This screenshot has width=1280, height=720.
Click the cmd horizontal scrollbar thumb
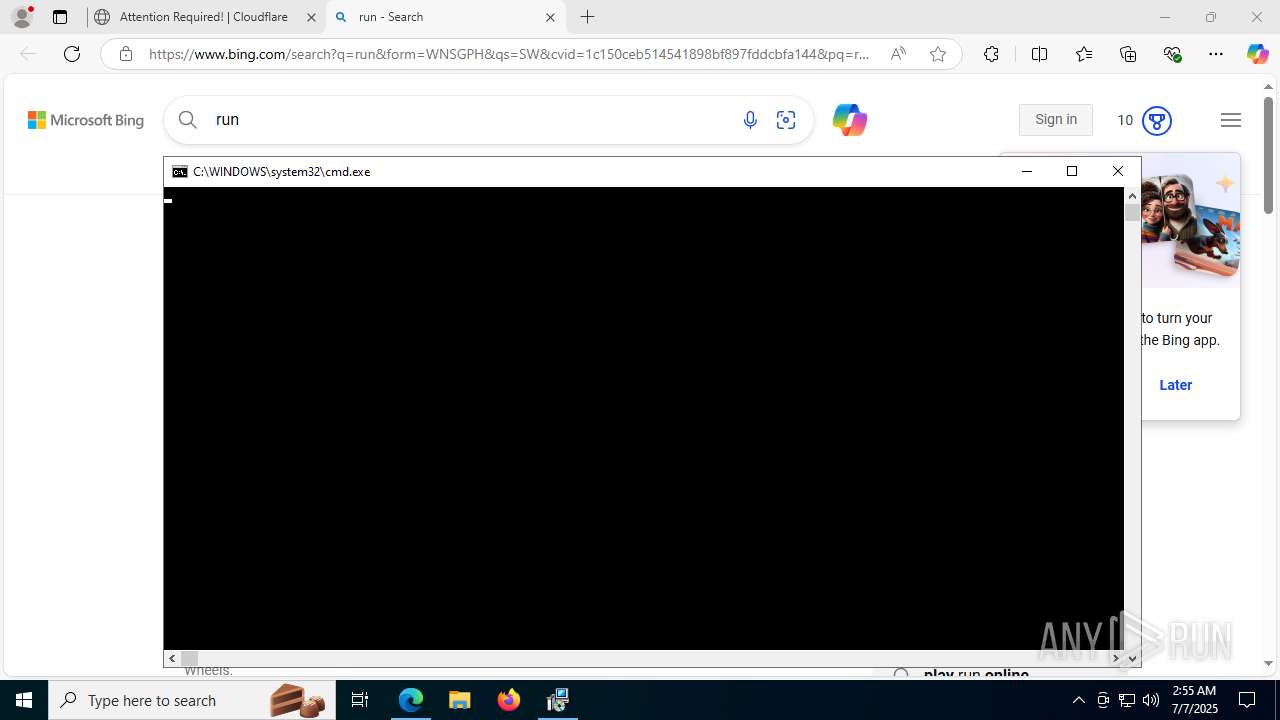click(x=189, y=658)
